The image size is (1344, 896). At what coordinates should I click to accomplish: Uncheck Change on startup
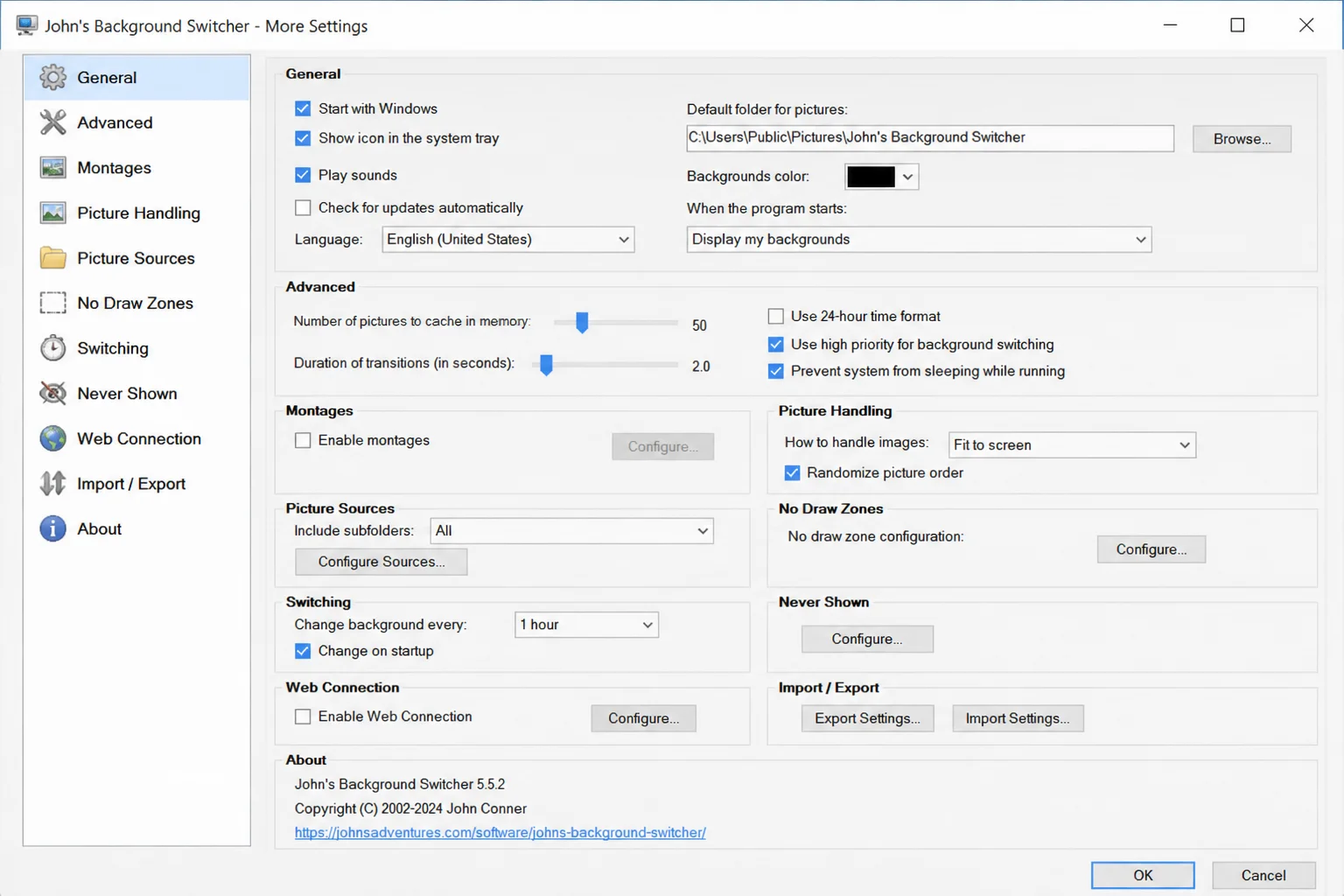303,651
